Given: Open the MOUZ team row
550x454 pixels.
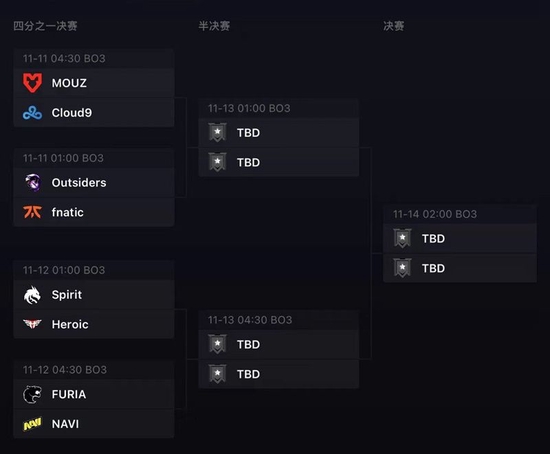Looking at the screenshot, I should [94, 83].
